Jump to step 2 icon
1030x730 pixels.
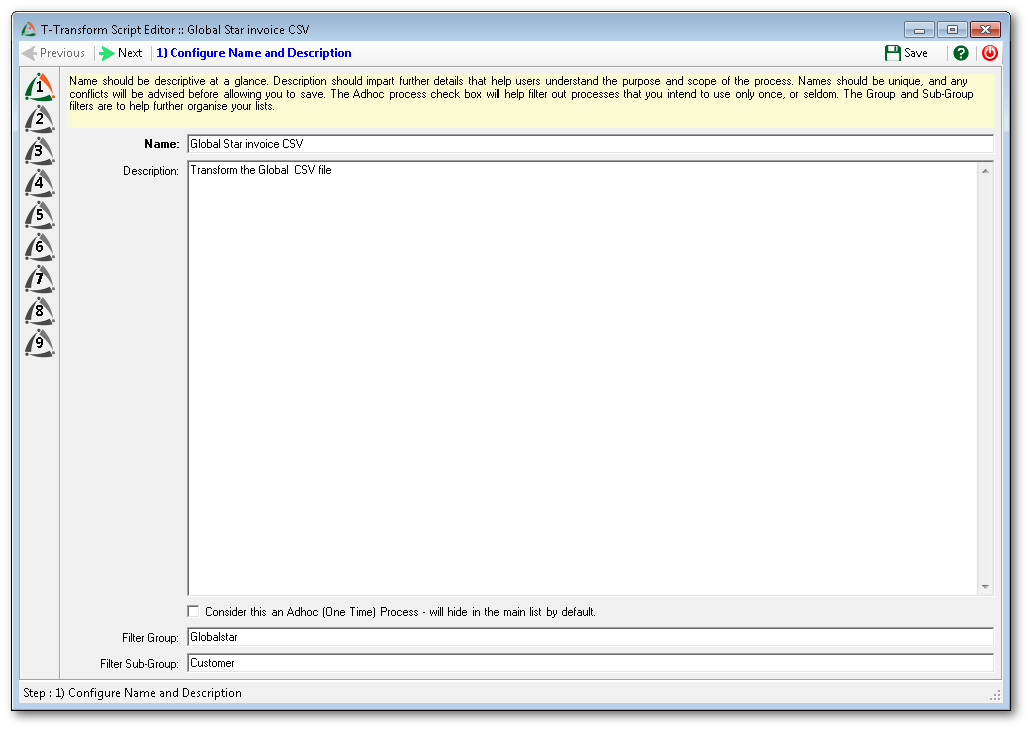coord(39,120)
